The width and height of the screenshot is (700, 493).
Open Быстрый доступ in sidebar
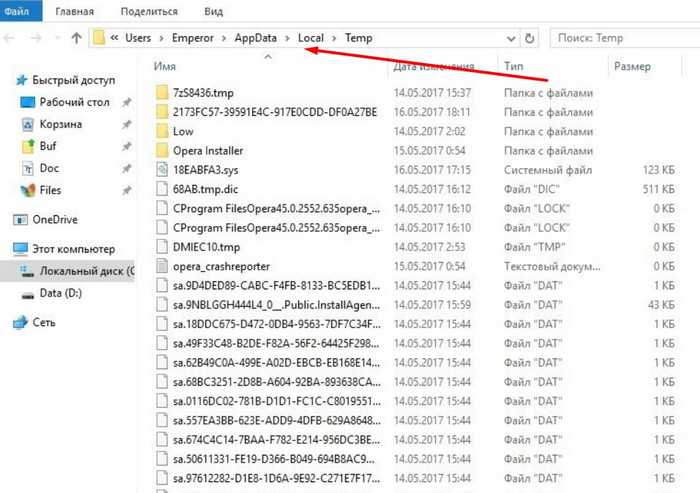[x=74, y=80]
